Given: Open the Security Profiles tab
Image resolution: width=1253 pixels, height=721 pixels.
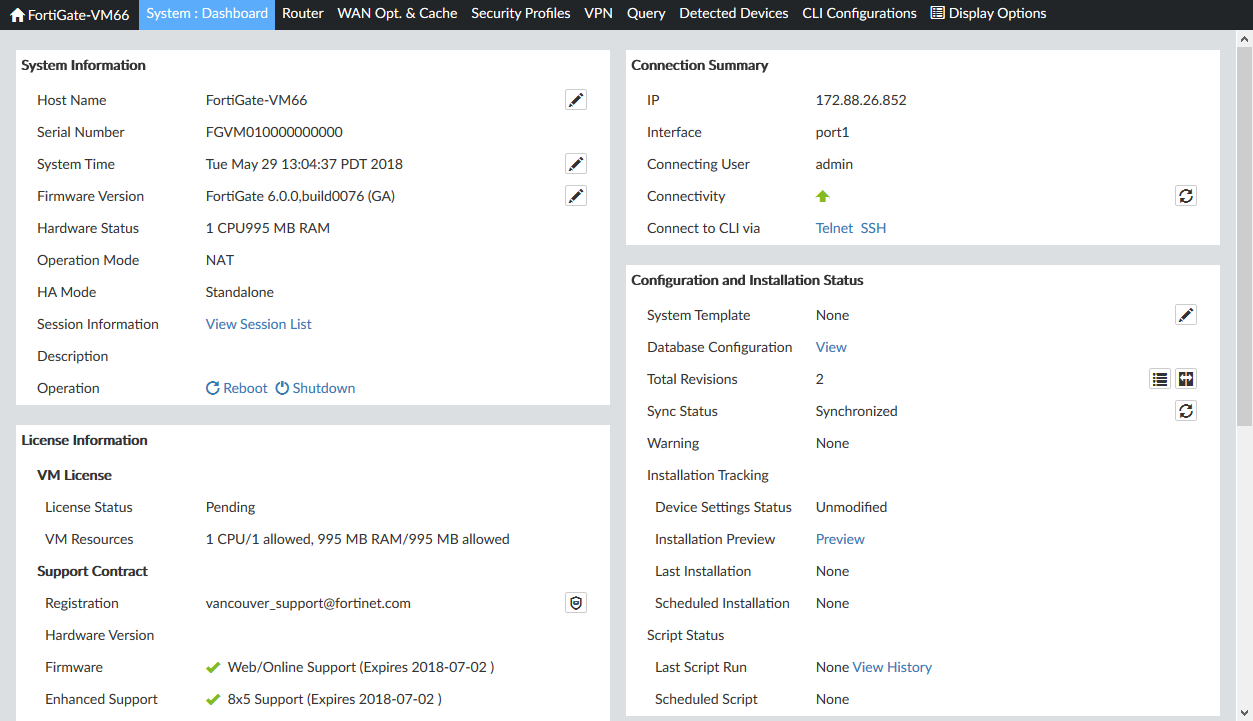Looking at the screenshot, I should click(520, 14).
